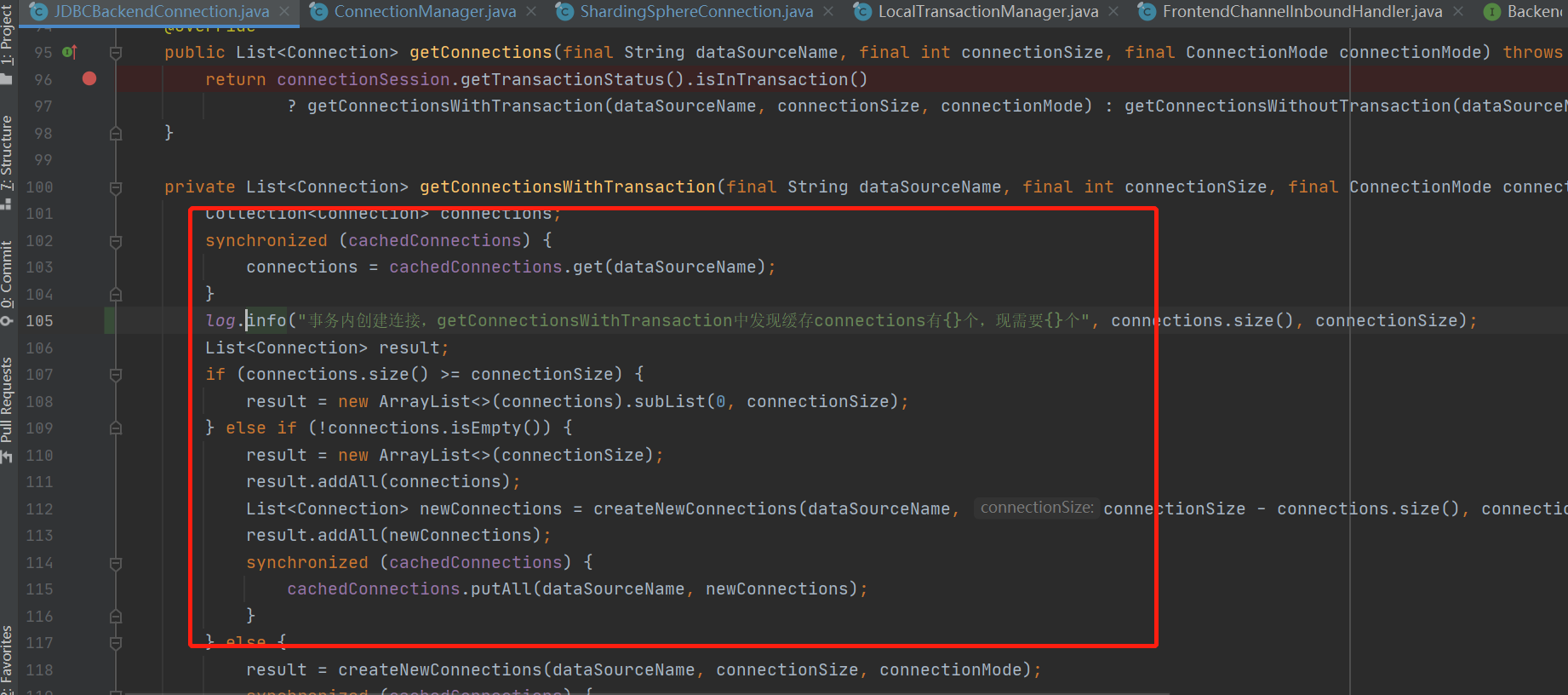
Task: Click the overridden method gutter icon on line 95
Action: point(70,52)
